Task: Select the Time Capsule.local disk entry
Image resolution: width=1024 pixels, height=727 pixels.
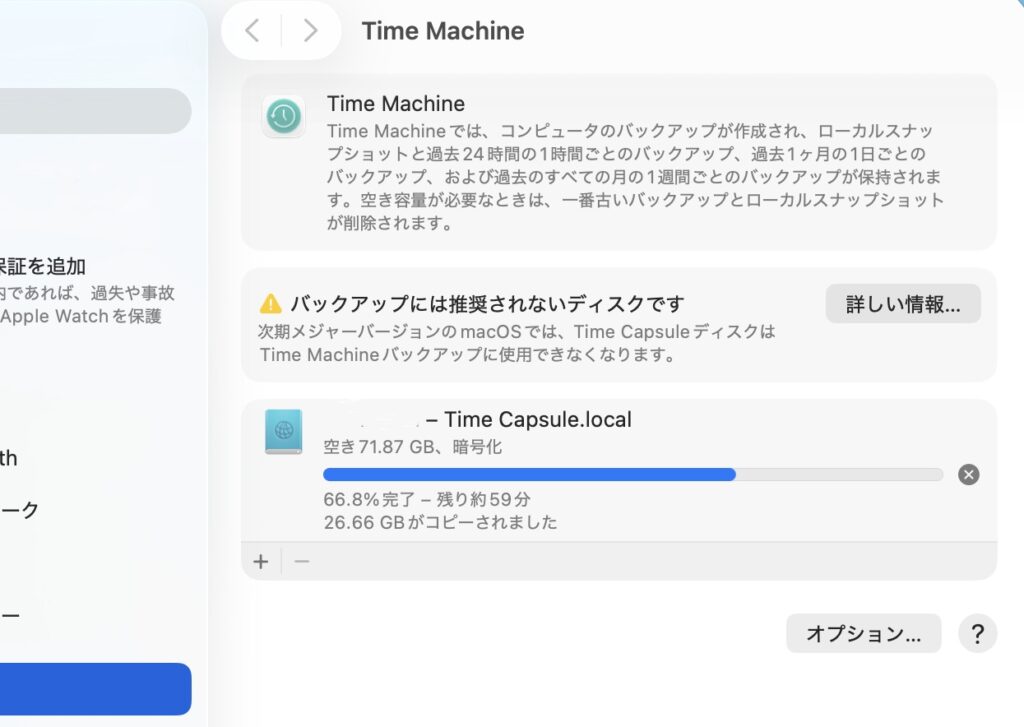Action: coord(619,470)
